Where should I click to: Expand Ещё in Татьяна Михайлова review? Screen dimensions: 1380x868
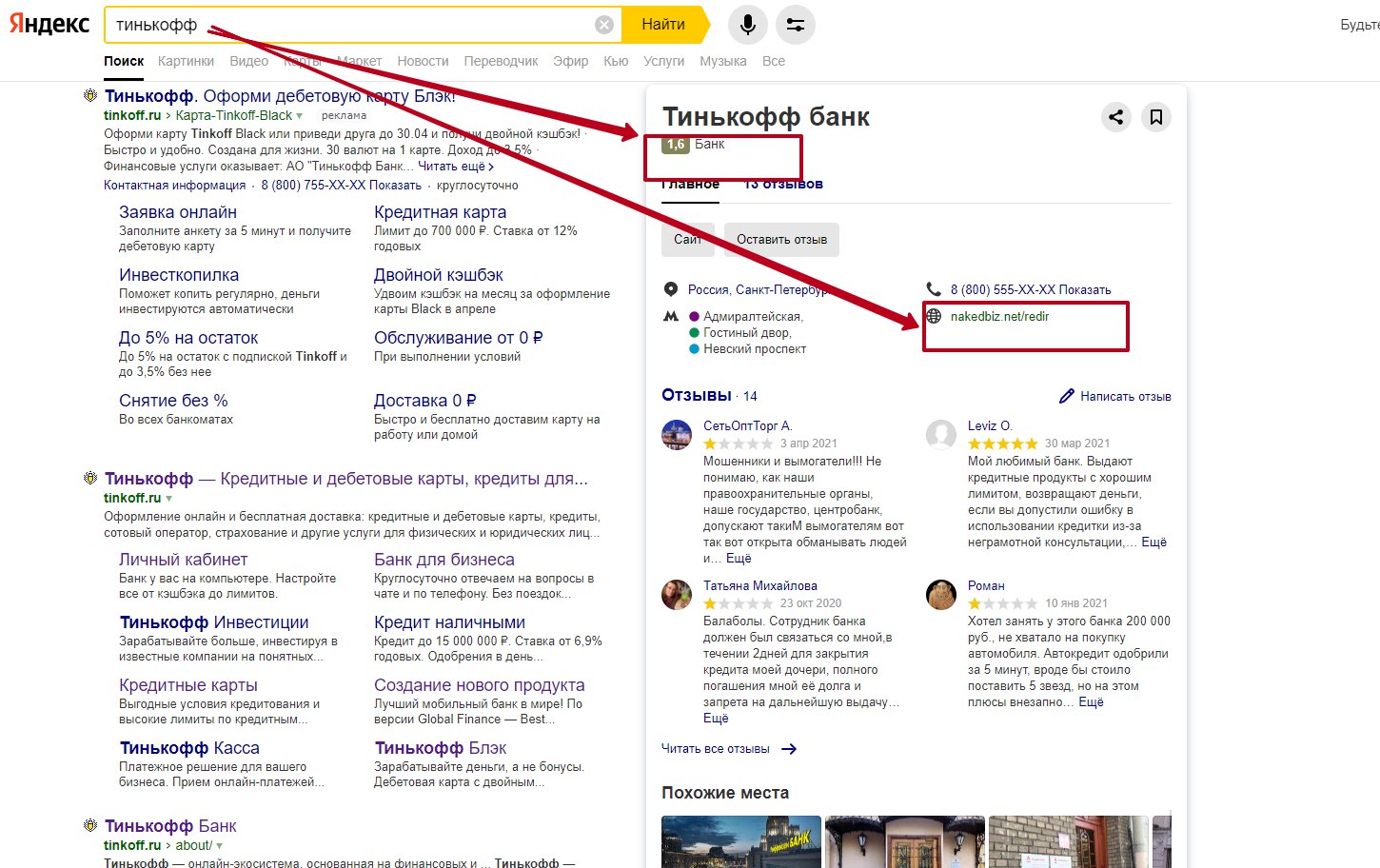coord(716,719)
